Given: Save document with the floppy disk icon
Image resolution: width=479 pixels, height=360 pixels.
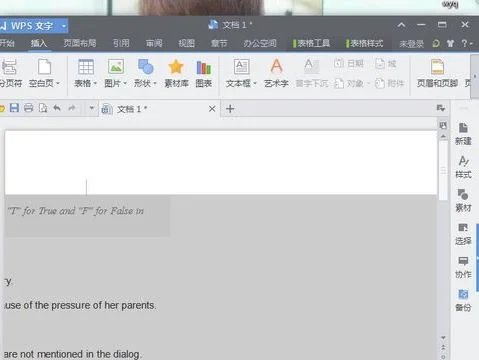Looking at the screenshot, I should pos(14,108).
